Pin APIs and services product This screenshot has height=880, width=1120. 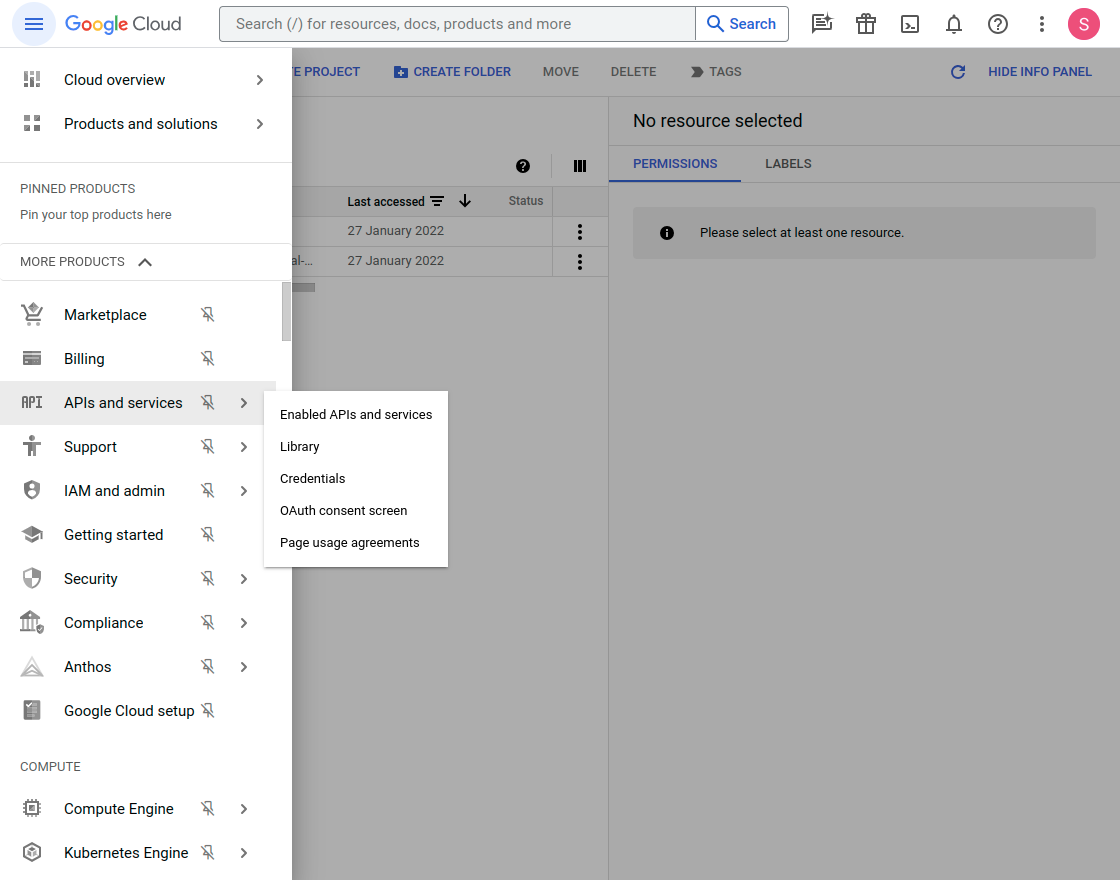point(207,403)
